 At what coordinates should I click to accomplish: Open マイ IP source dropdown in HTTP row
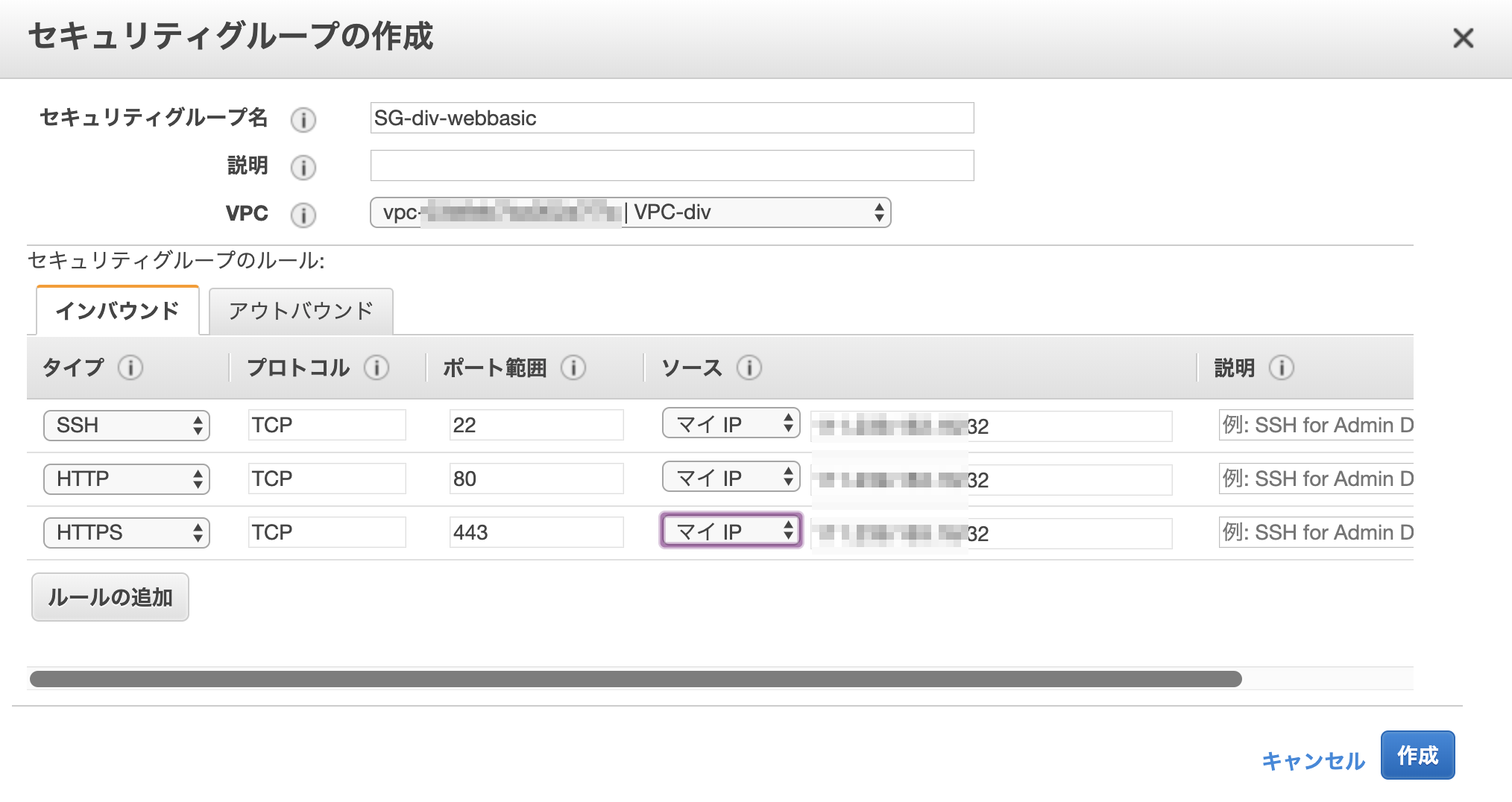point(731,478)
